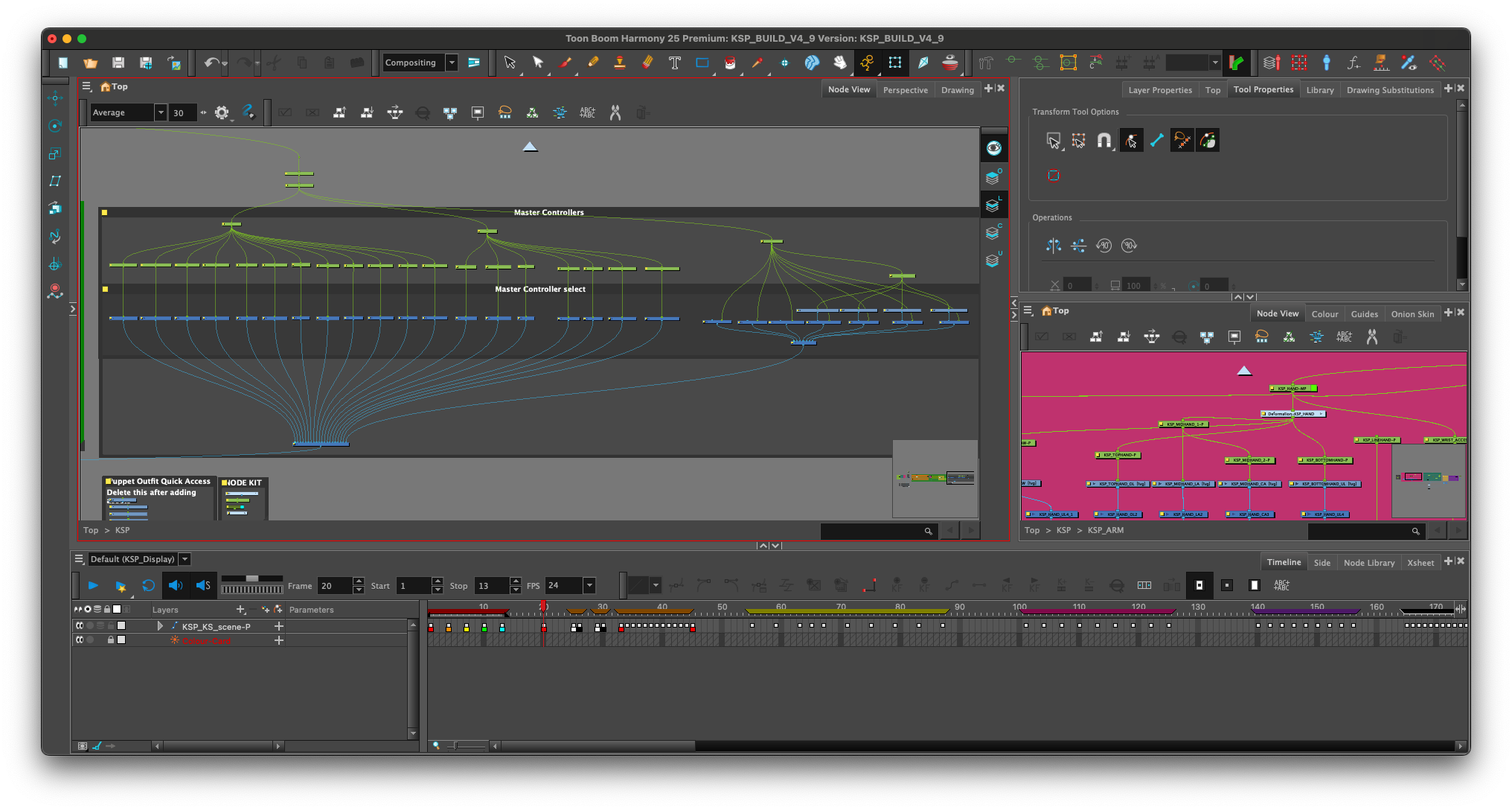Open the Library tab
This screenshot has width=1512, height=810.
coord(1319,90)
